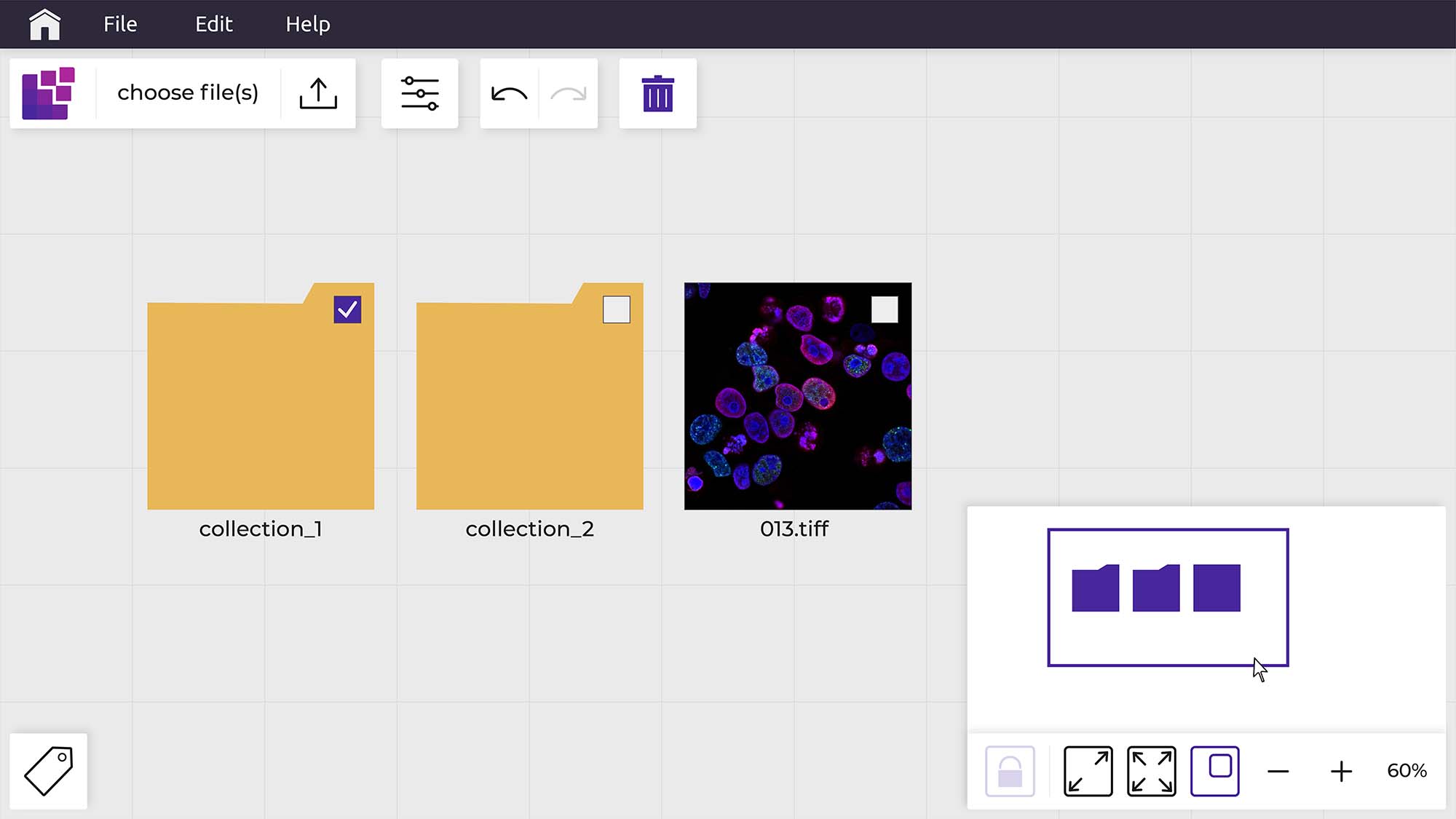Zoom out with the minus button
Screen dimensions: 1456x819
[x=1278, y=771]
